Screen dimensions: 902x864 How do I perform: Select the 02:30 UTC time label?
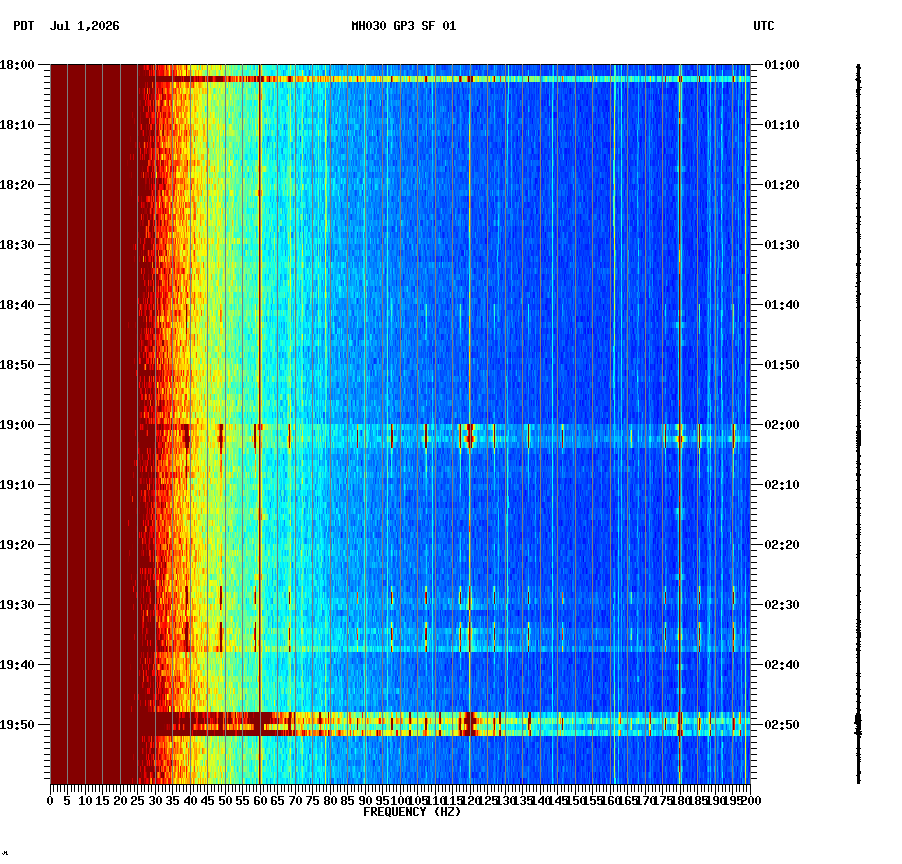tap(782, 605)
